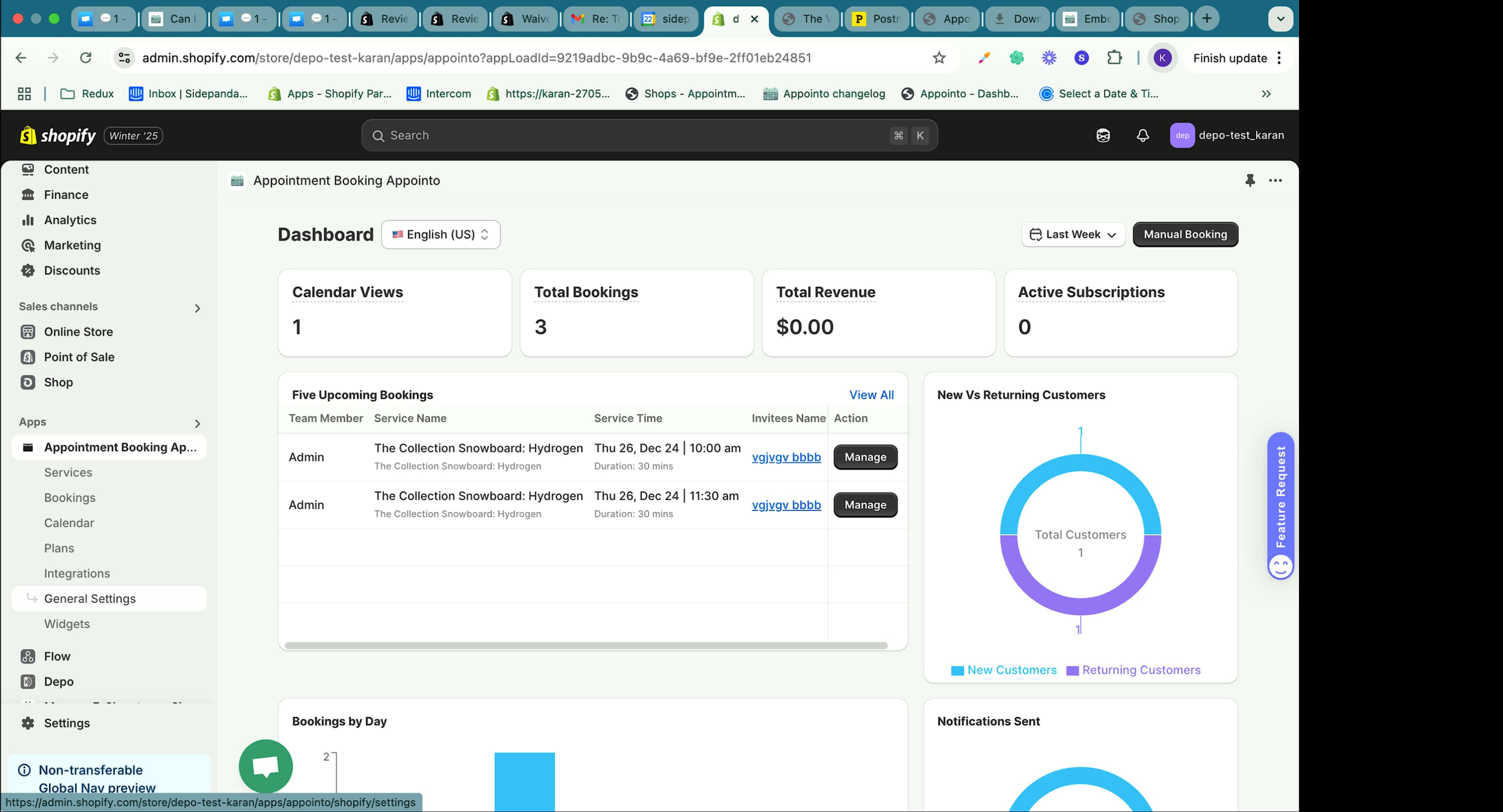Viewport: 1503px width, 812px height.
Task: Click the Appointment Booking Appointo calendar icon
Action: (237, 181)
